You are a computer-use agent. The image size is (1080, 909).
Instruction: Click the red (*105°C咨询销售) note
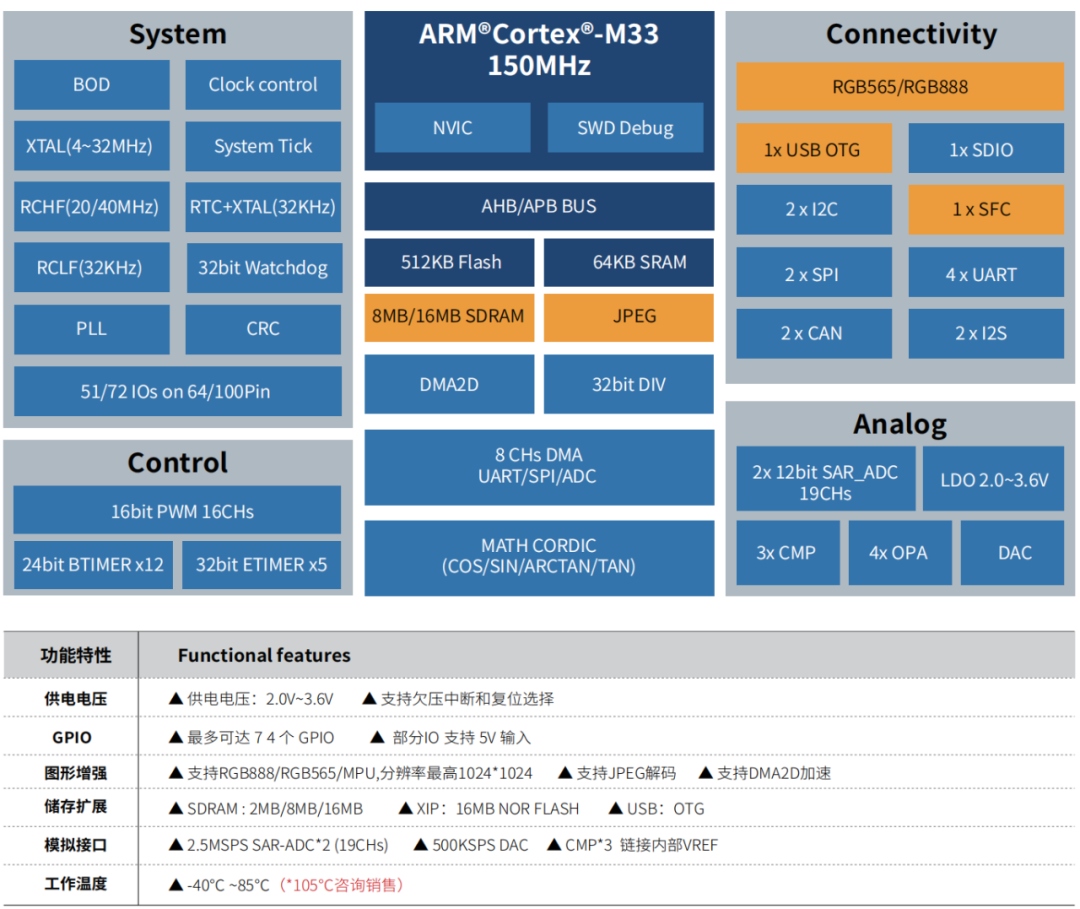pyautogui.click(x=341, y=885)
